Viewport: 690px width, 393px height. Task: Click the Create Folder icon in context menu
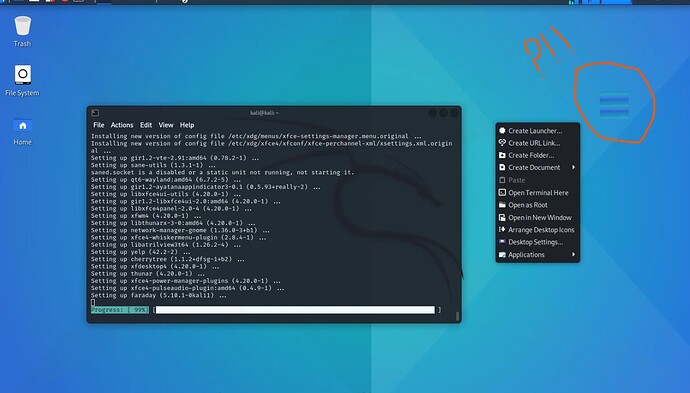[502, 155]
